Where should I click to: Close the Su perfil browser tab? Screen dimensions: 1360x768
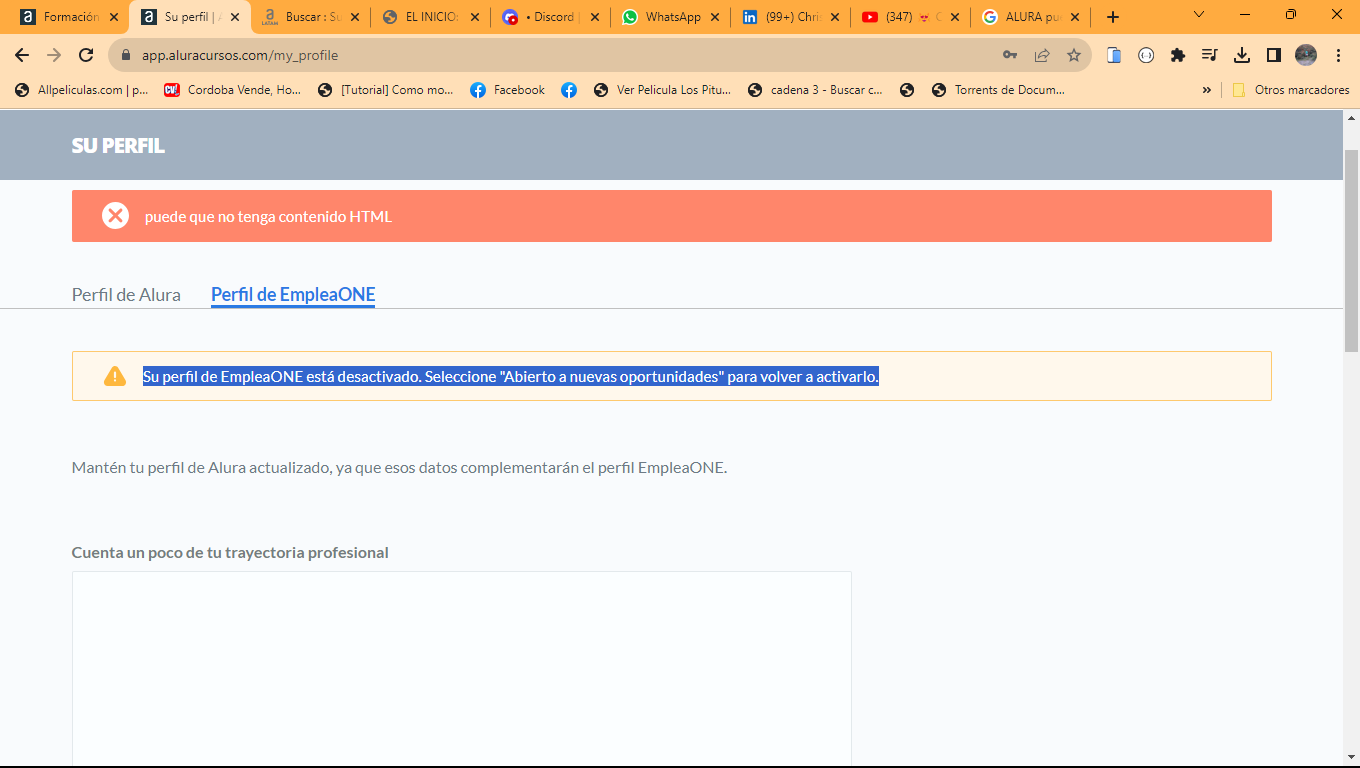click(x=235, y=17)
